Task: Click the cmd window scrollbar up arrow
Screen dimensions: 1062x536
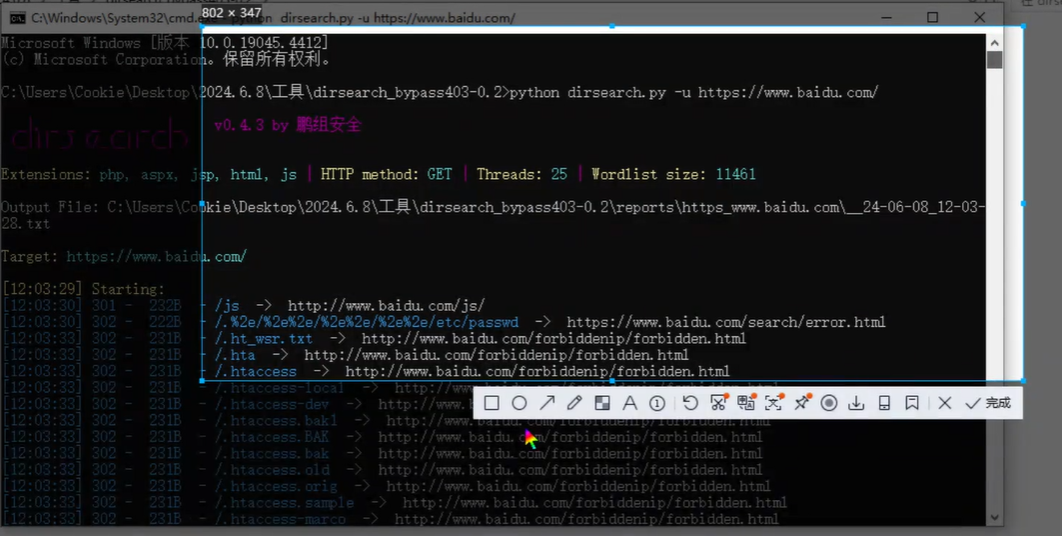Action: pyautogui.click(x=994, y=43)
